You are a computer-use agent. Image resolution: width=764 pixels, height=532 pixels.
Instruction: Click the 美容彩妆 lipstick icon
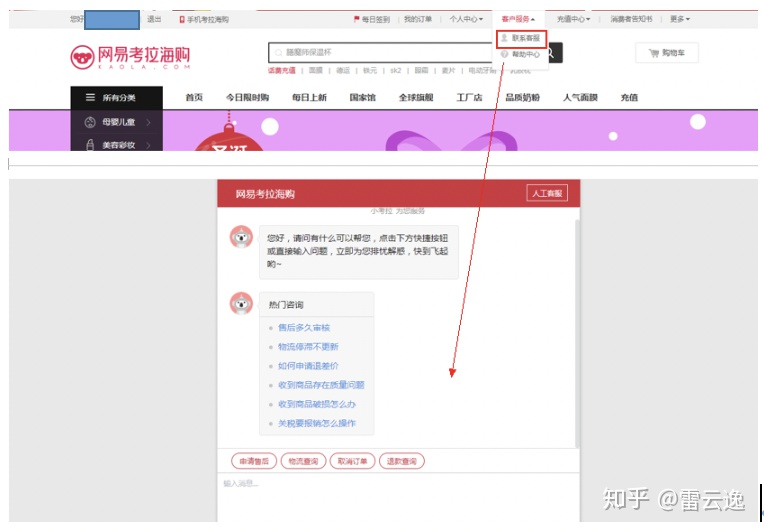tap(90, 145)
